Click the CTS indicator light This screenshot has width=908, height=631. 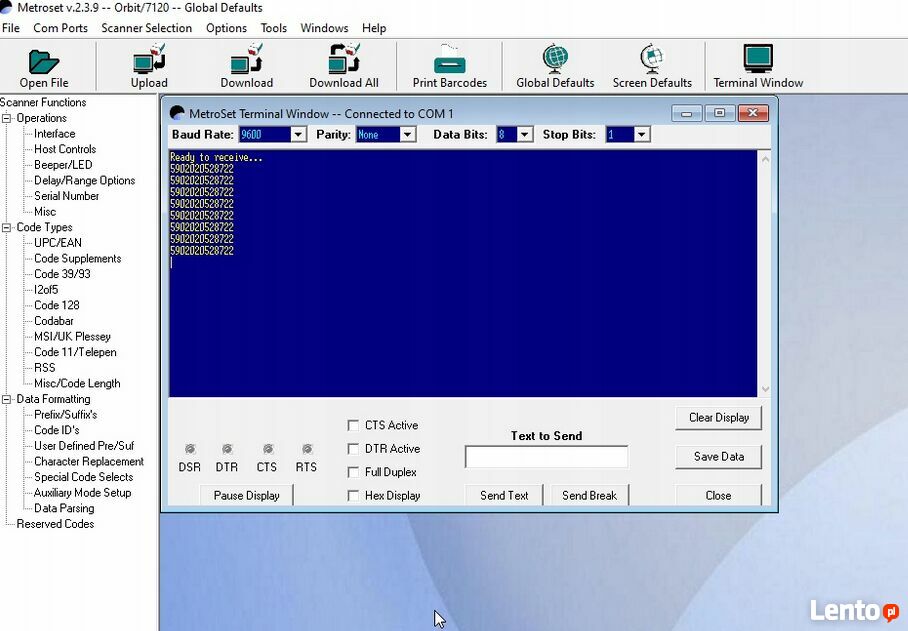(268, 449)
